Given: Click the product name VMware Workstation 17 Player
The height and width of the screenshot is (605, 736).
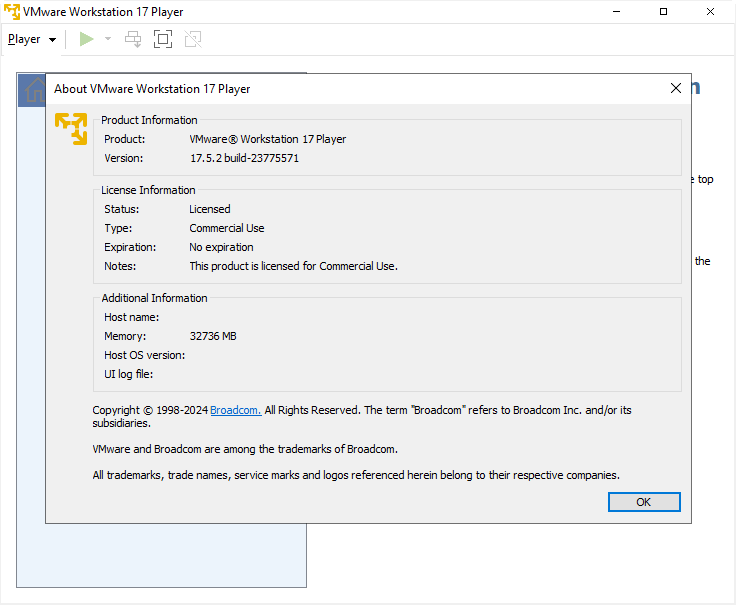Looking at the screenshot, I should [x=268, y=139].
